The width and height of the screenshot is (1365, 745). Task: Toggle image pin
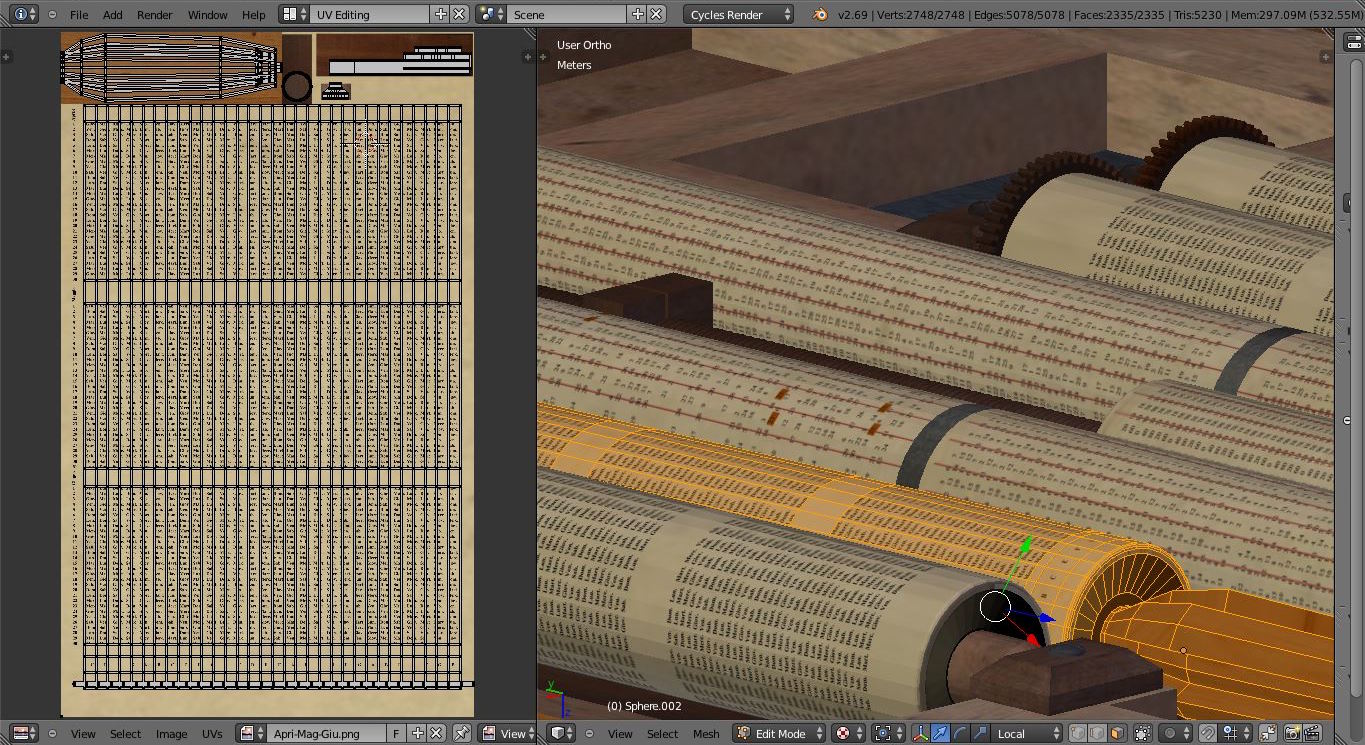click(x=461, y=733)
